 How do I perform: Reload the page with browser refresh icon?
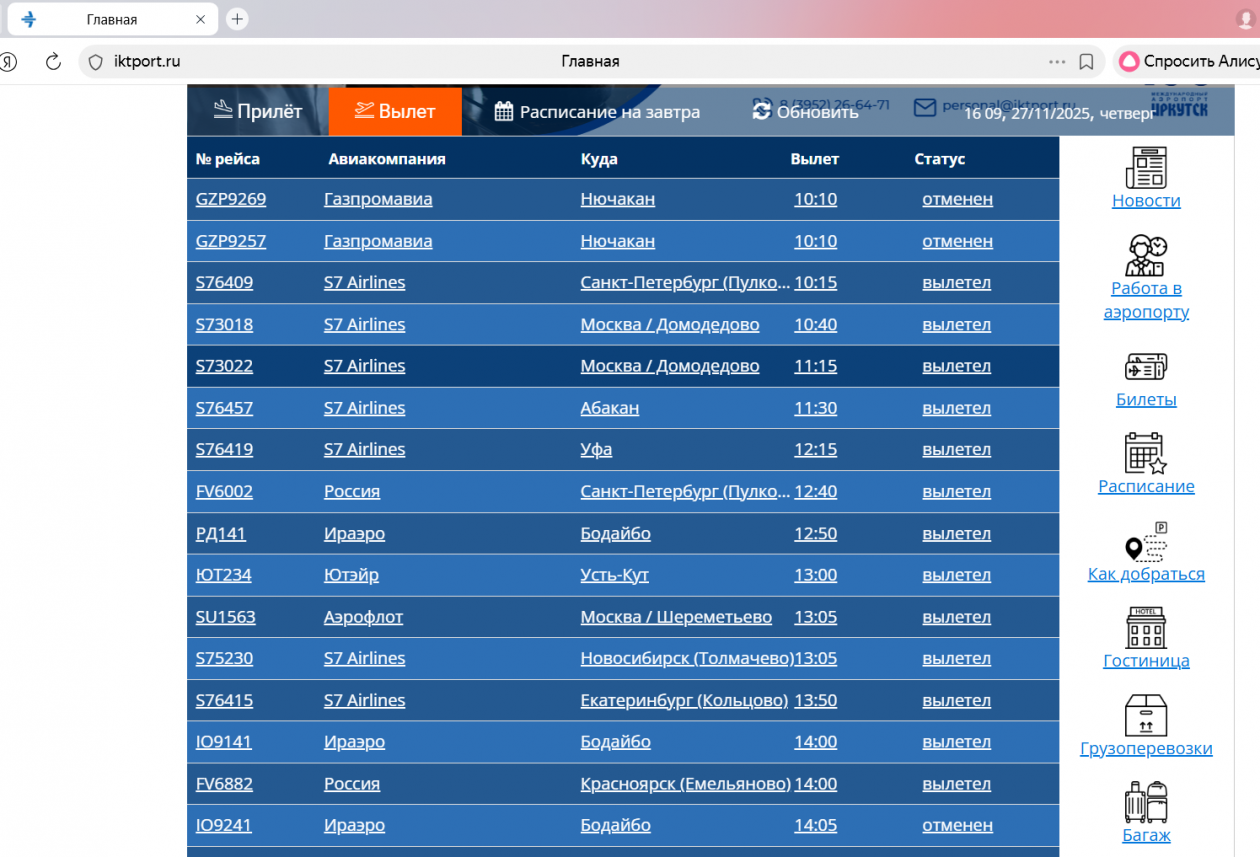[54, 62]
